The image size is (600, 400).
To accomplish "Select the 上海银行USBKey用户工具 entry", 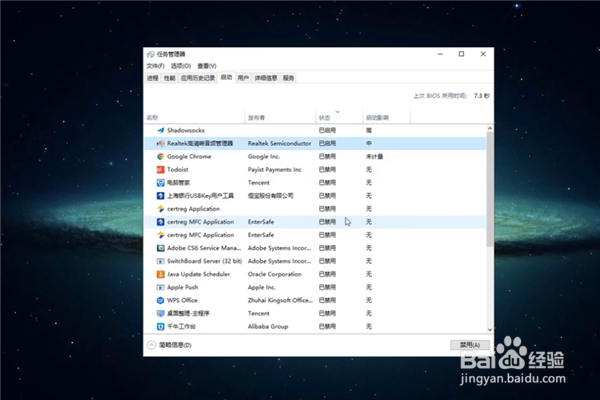I will coord(200,196).
